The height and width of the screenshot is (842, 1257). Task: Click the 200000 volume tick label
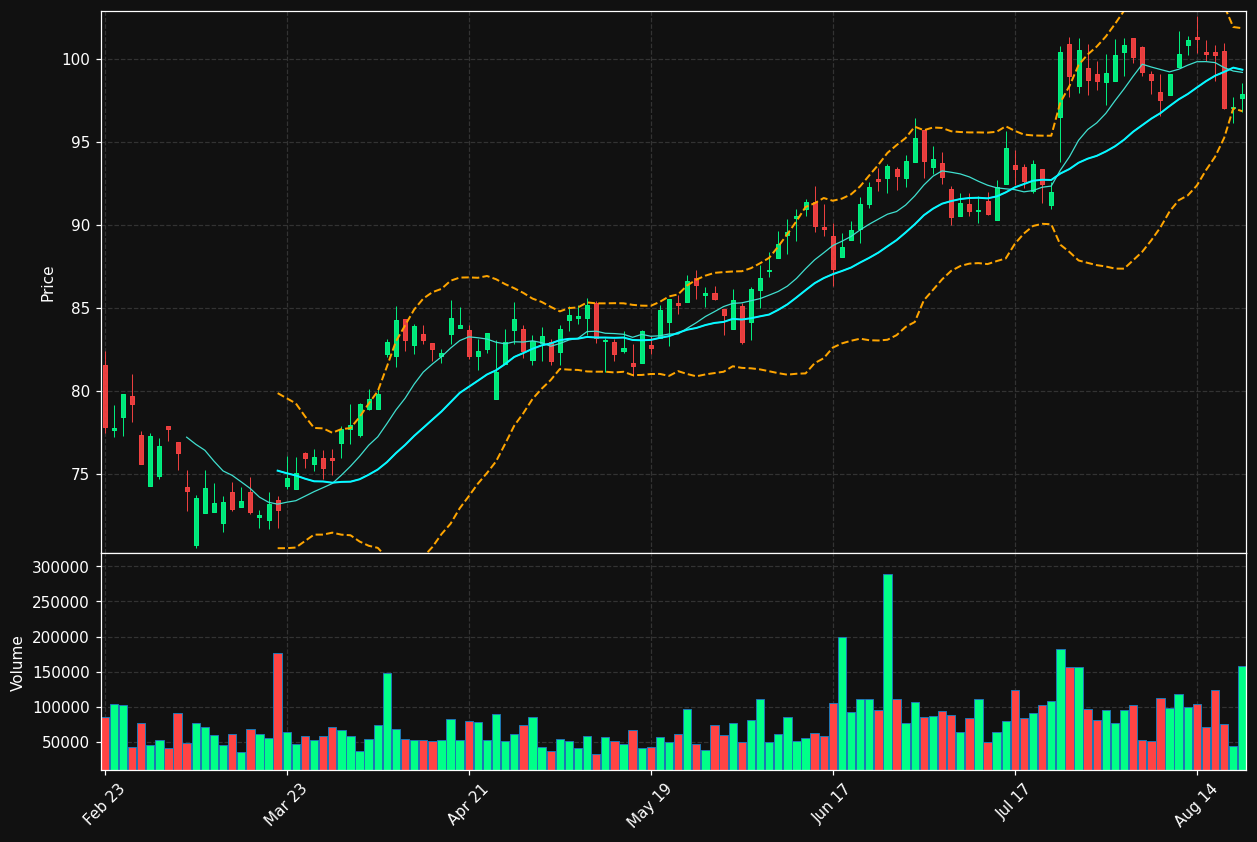62,637
